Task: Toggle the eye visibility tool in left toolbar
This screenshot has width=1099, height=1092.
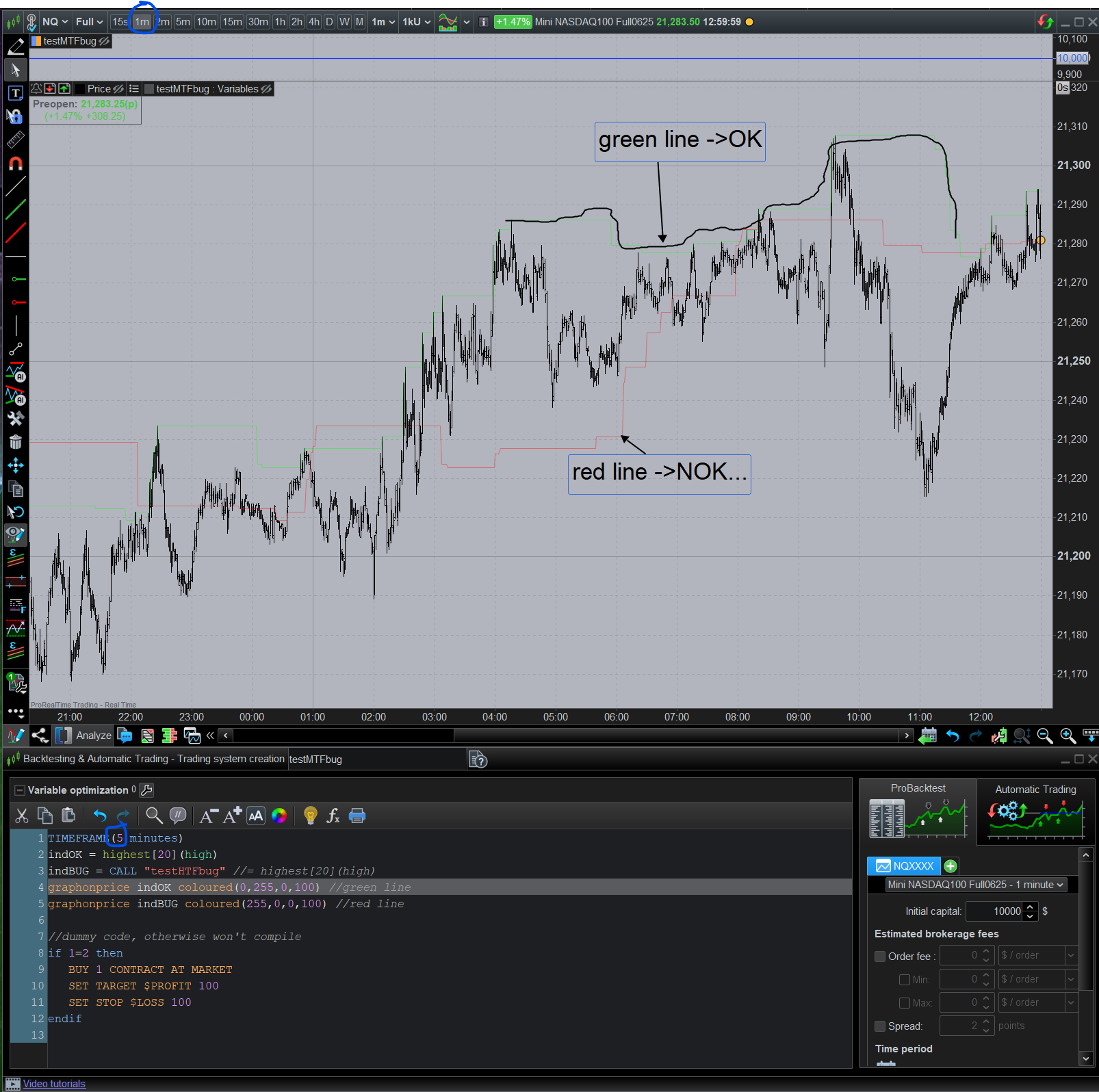Action: tap(15, 534)
